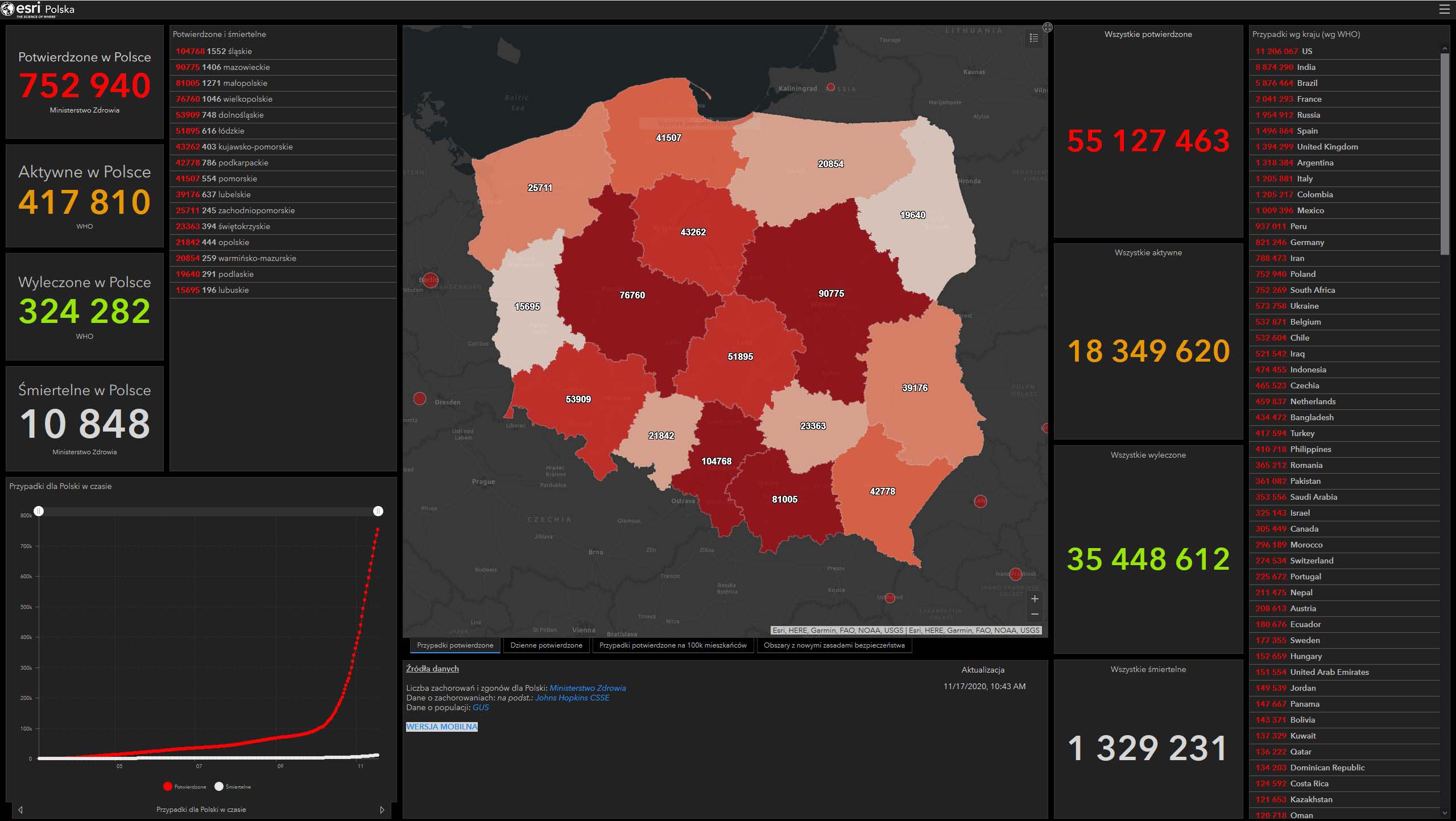Toggle the Potwierdzone series in the chart legend
This screenshot has width=1456, height=821.
coord(184,787)
